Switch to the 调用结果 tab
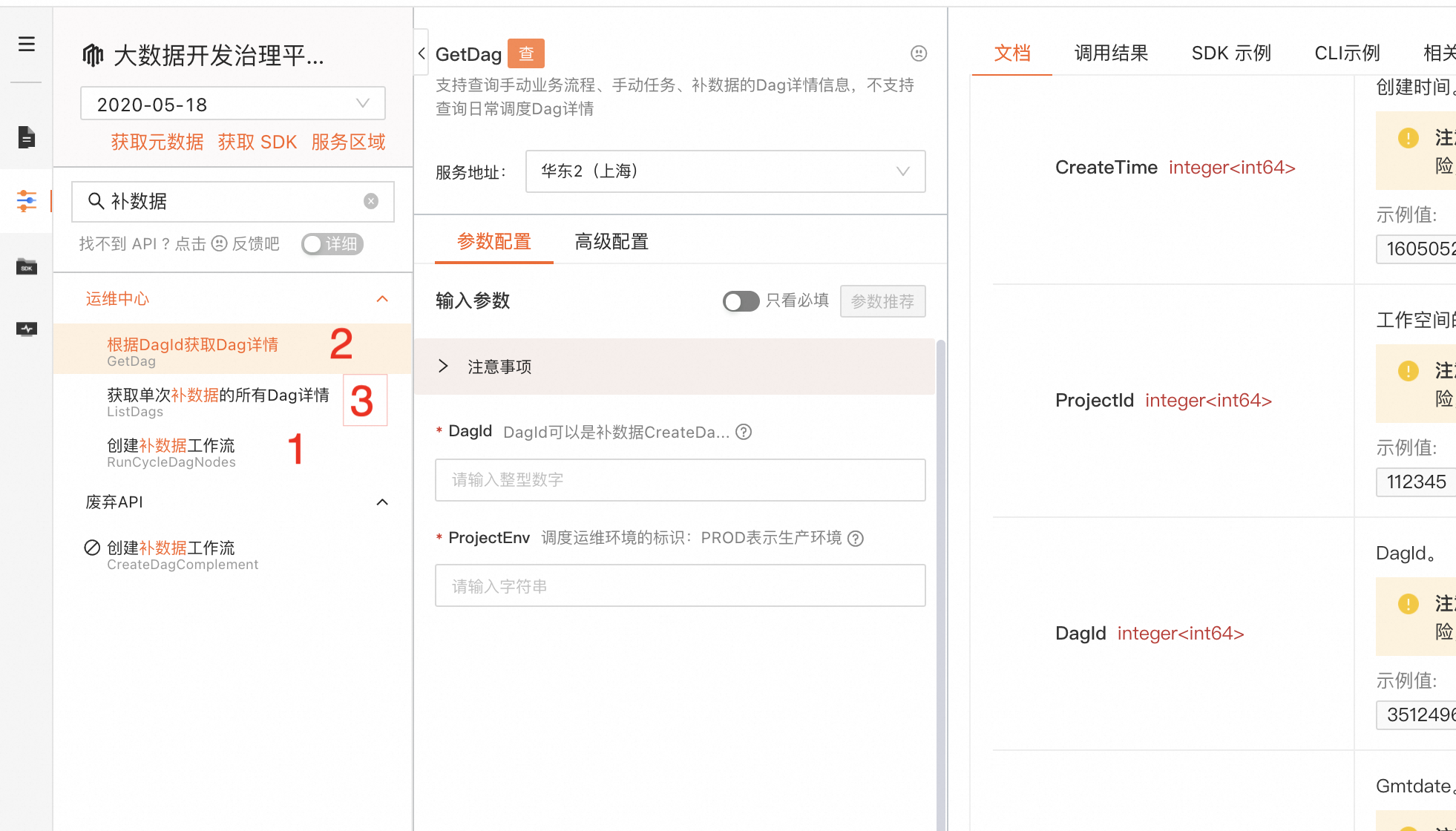The height and width of the screenshot is (831, 1456). [x=1111, y=53]
